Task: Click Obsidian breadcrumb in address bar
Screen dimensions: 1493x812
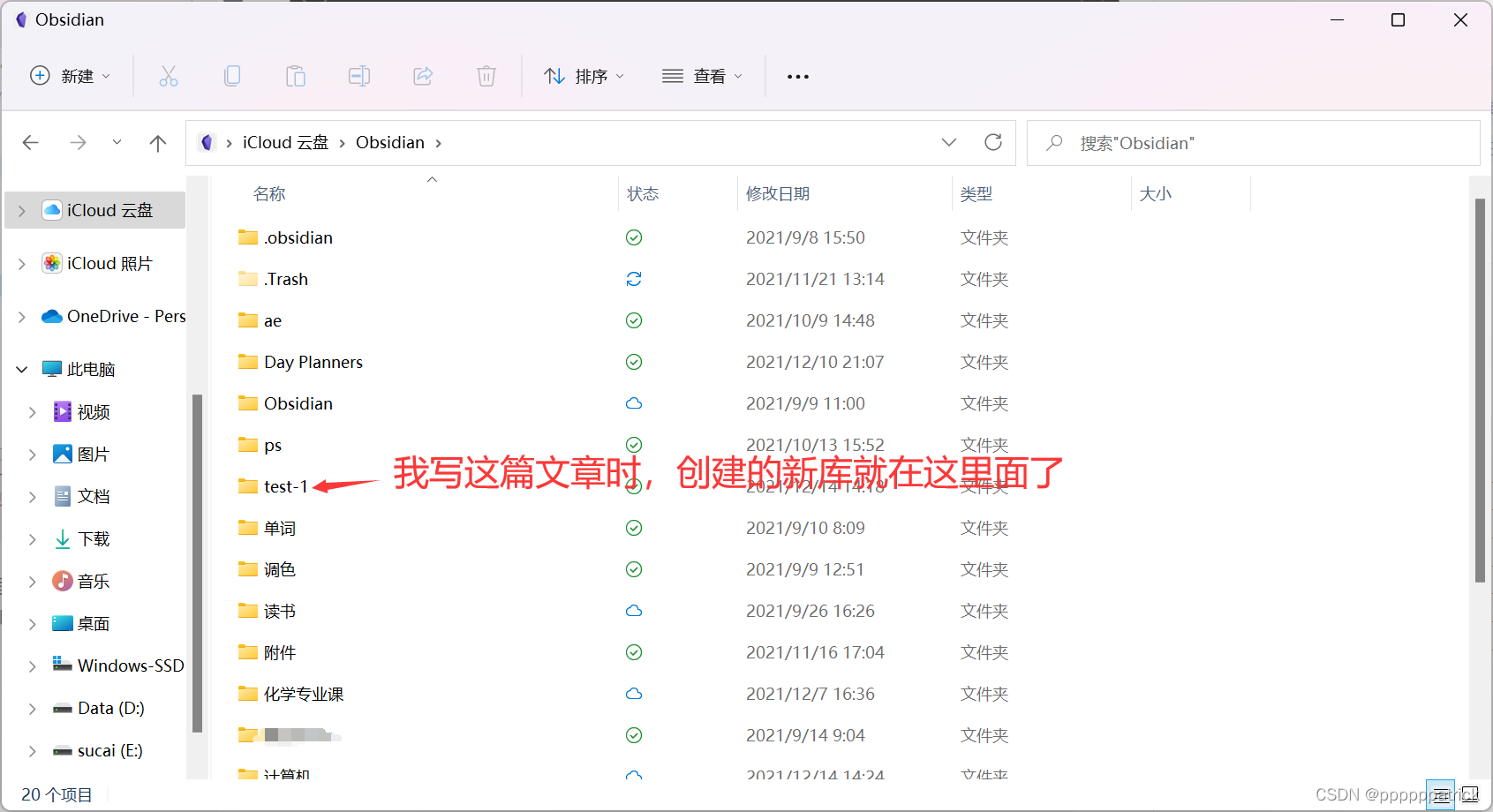Action: tap(390, 142)
